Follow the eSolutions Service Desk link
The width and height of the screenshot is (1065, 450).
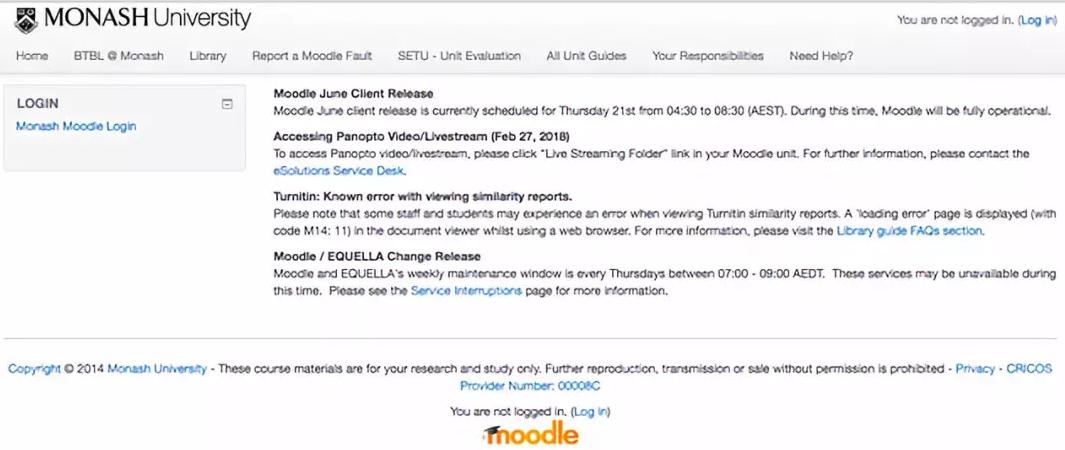tap(338, 170)
